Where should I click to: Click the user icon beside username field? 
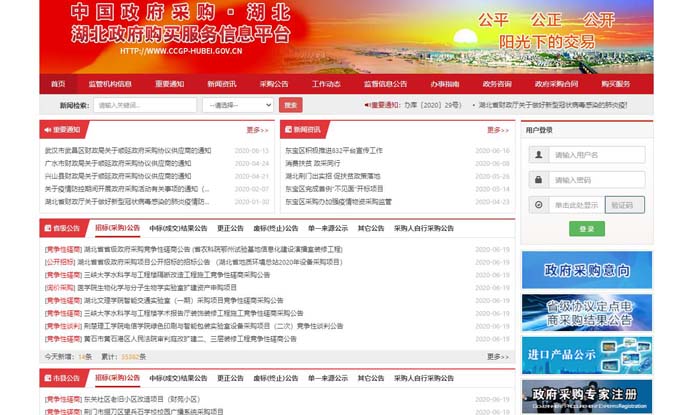538,155
